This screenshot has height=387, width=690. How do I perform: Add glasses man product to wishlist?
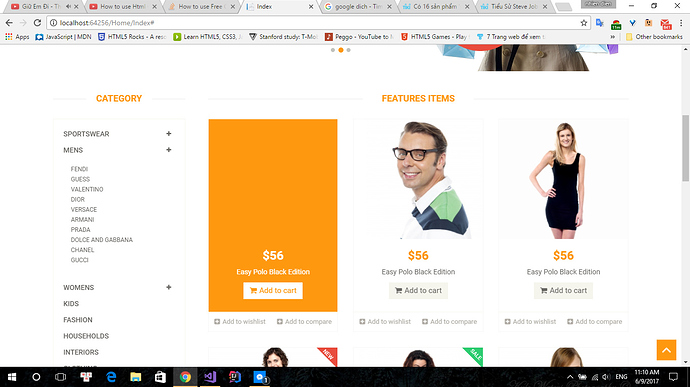tap(385, 322)
